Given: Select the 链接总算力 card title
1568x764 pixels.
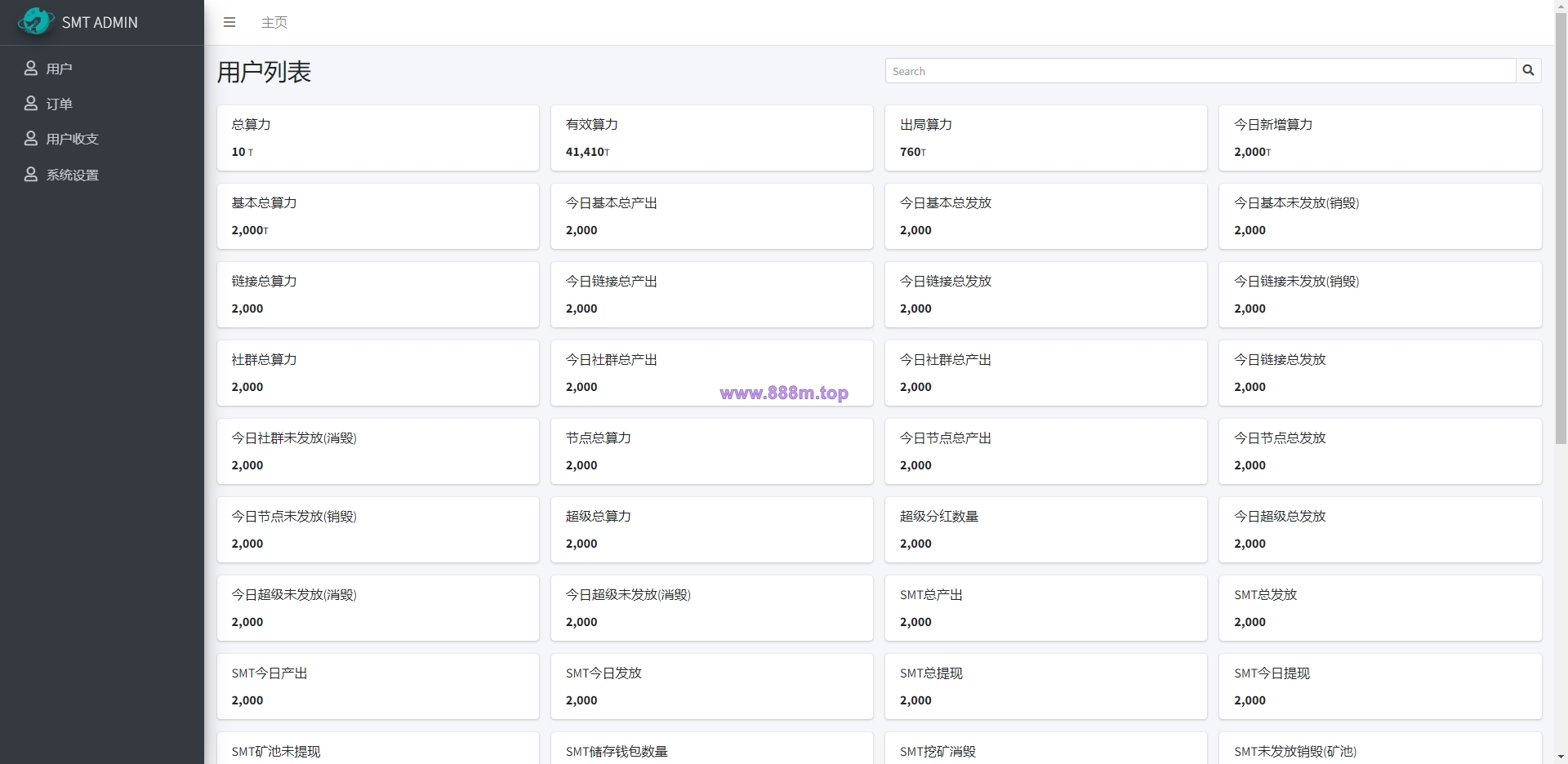Looking at the screenshot, I should pos(264,282).
